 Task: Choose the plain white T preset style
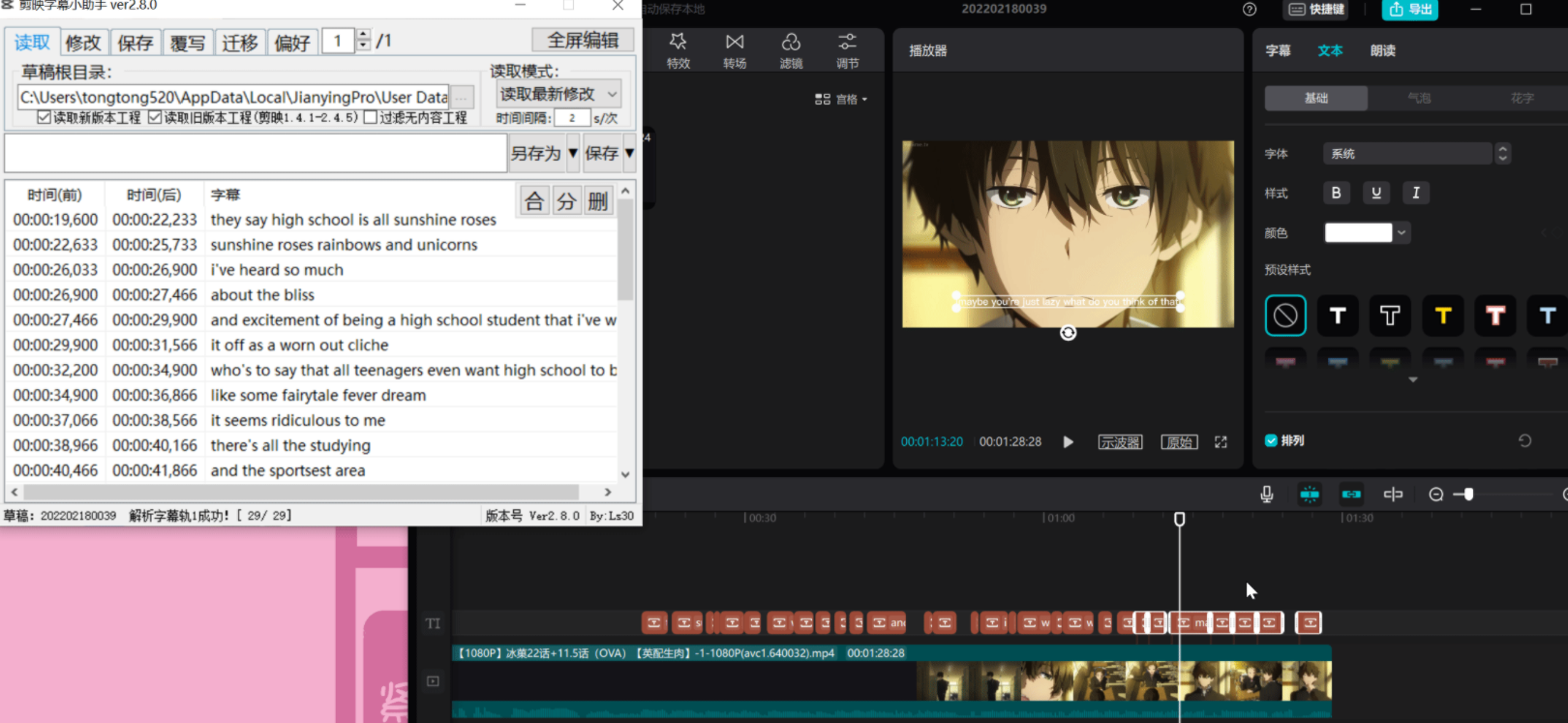pyautogui.click(x=1338, y=316)
